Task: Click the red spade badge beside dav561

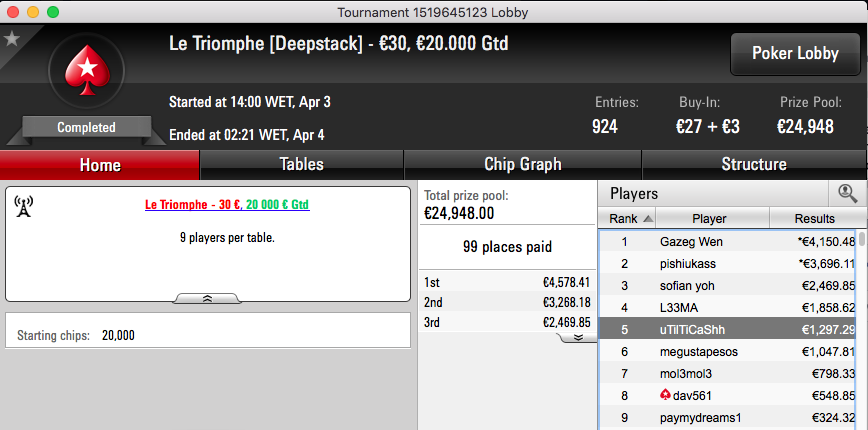Action: [665, 395]
